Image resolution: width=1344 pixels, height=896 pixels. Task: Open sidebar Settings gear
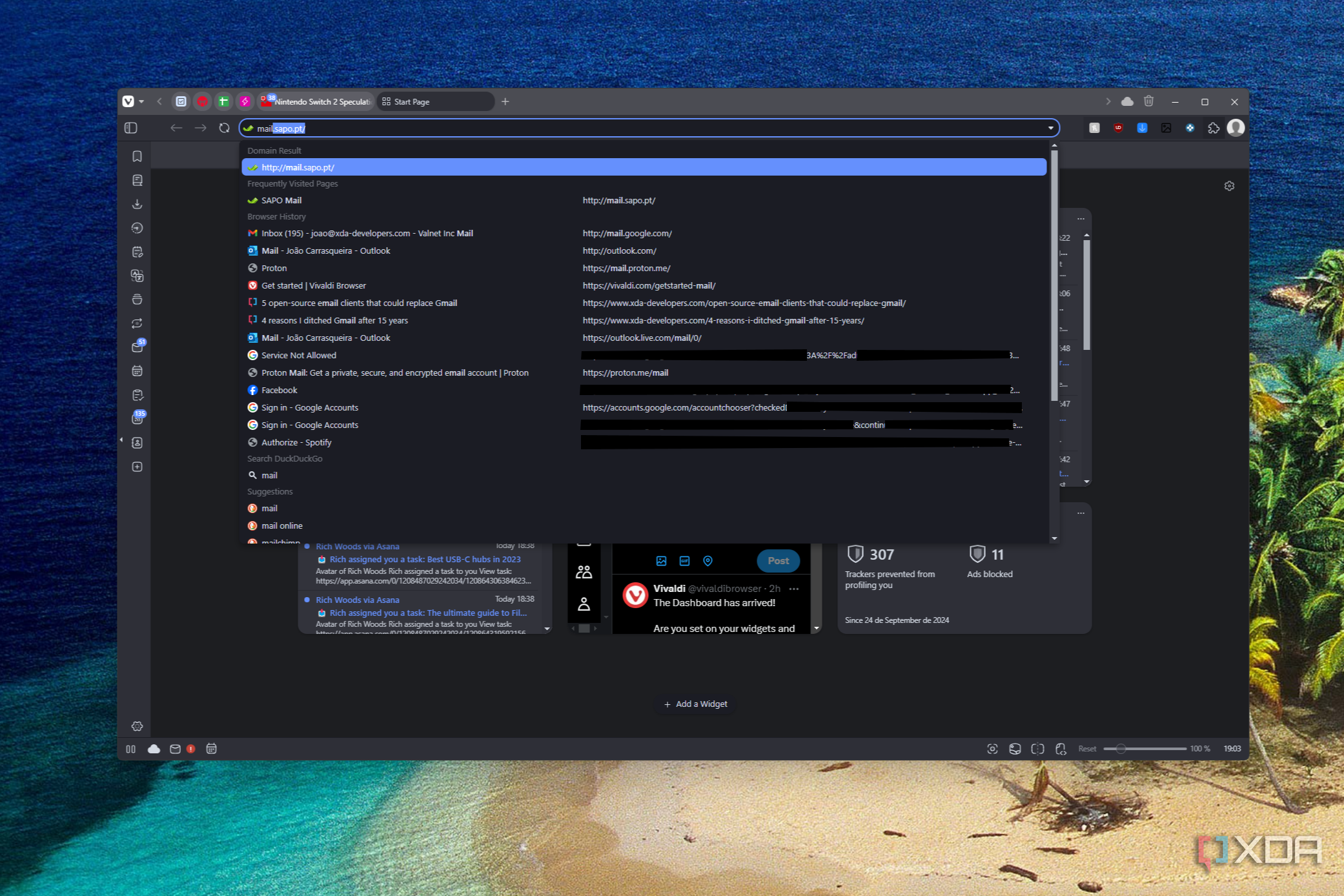137,726
